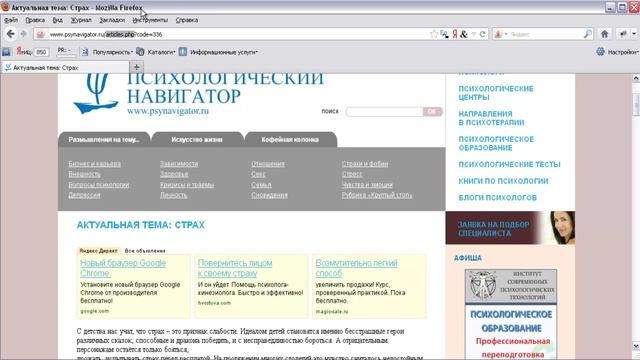Open the Файл menu

(x=11, y=20)
